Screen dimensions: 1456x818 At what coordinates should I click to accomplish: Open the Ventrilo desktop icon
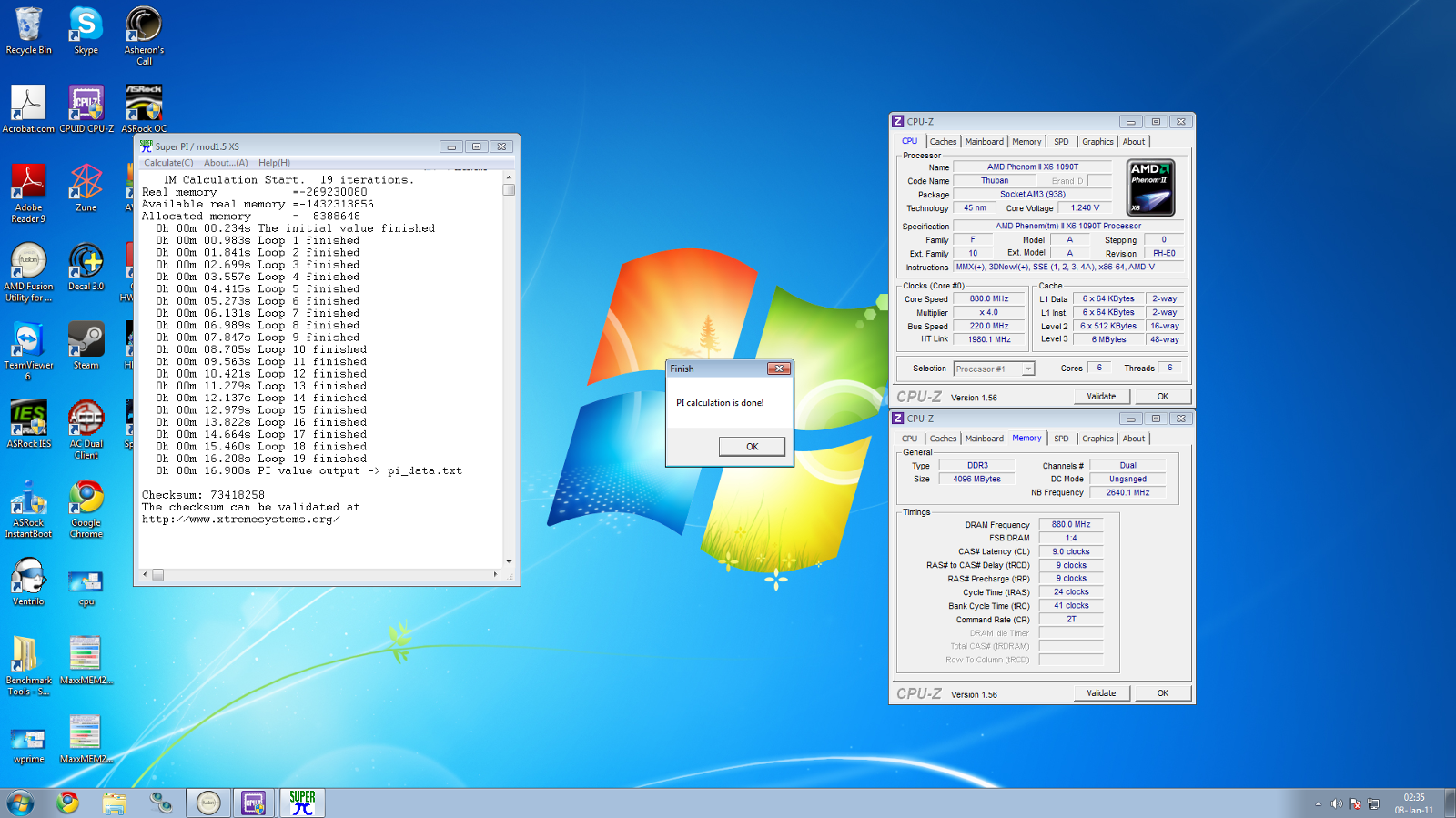click(x=28, y=582)
